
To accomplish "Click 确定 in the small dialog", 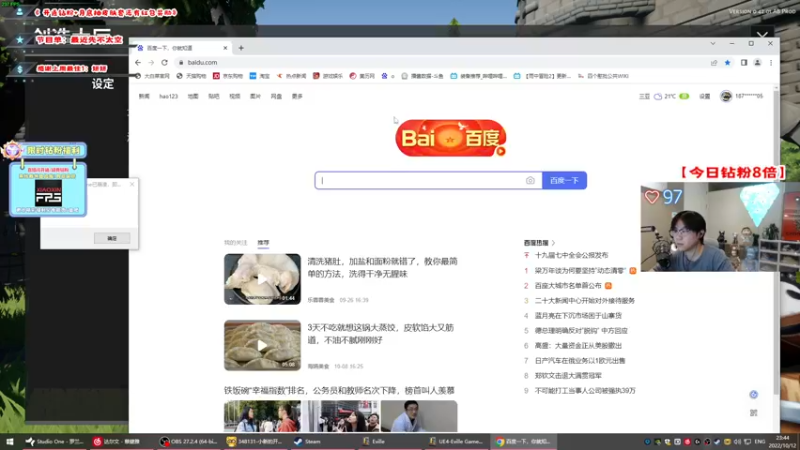I will click(x=112, y=238).
